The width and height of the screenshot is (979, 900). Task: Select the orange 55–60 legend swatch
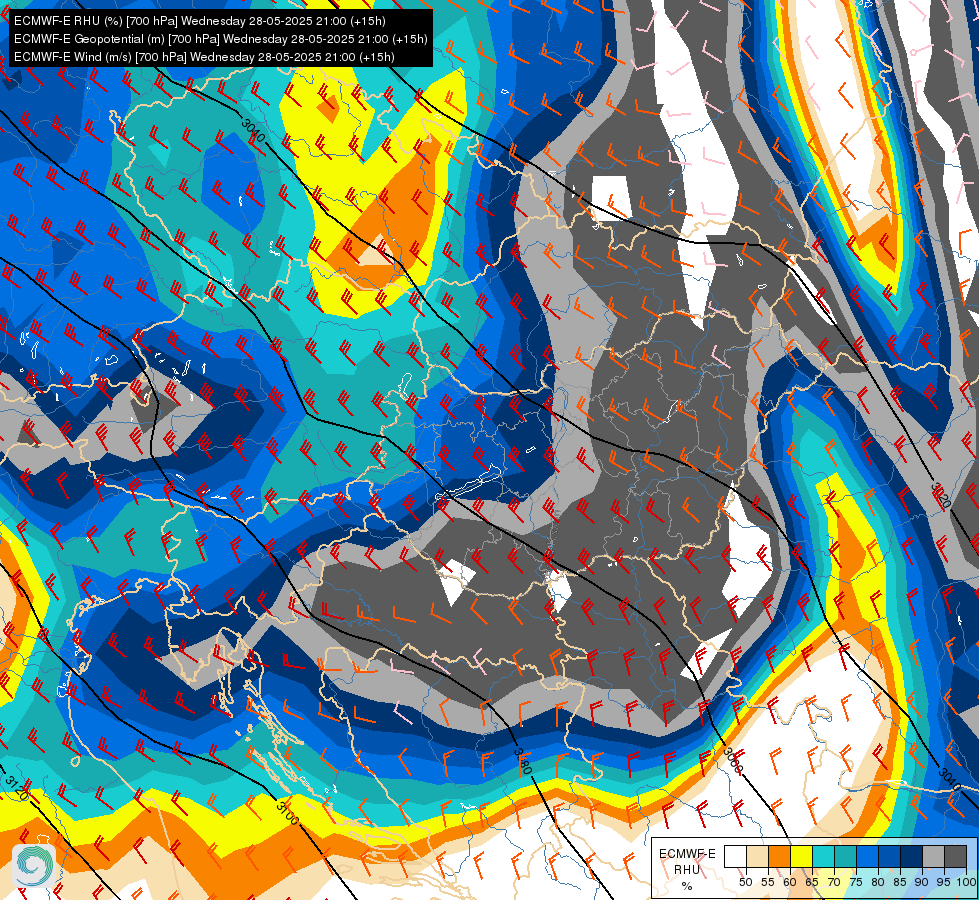779,857
